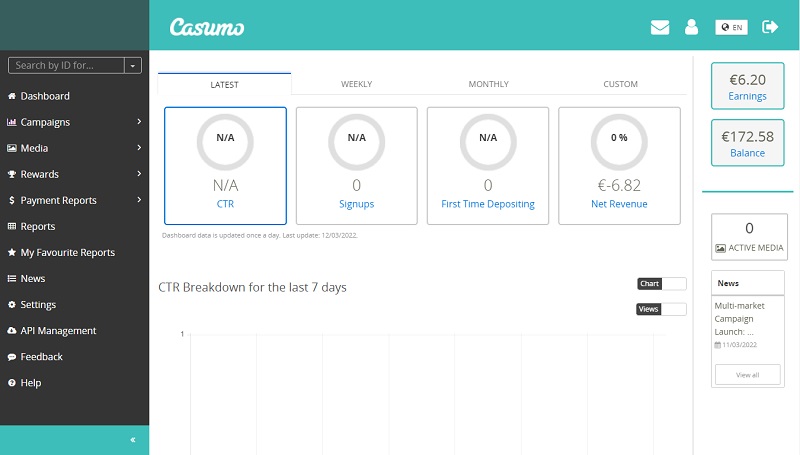Click the Rewards trophy icon

tap(12, 174)
